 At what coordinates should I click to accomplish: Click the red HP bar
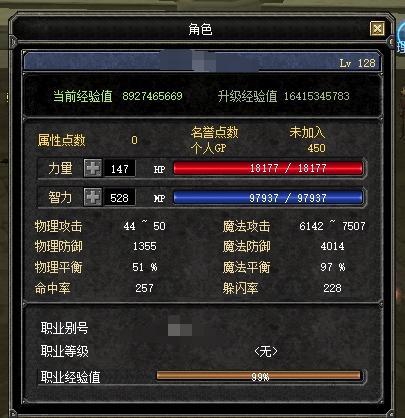tap(268, 168)
